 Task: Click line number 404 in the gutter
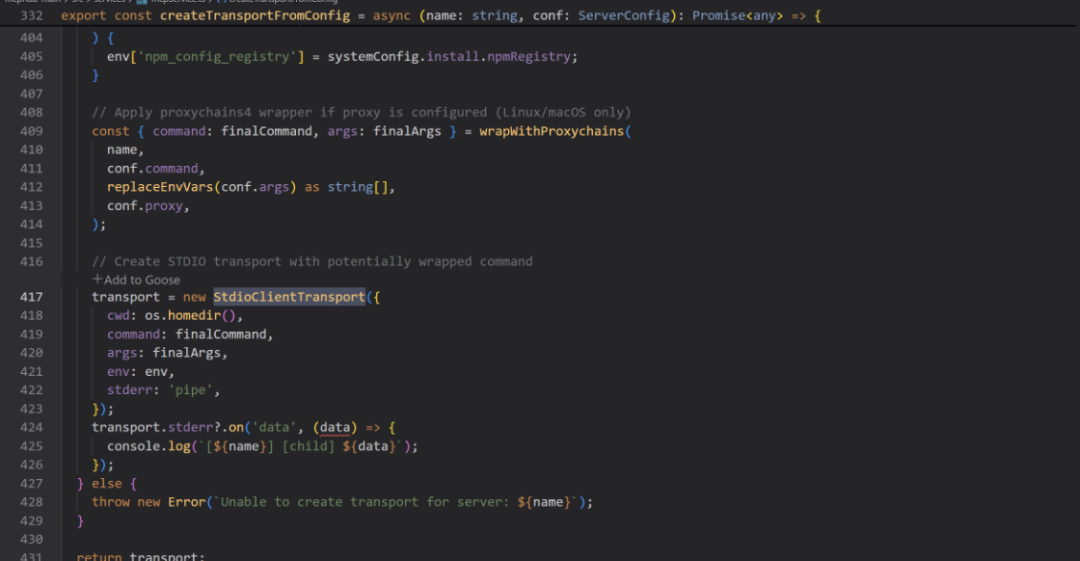[x=31, y=37]
